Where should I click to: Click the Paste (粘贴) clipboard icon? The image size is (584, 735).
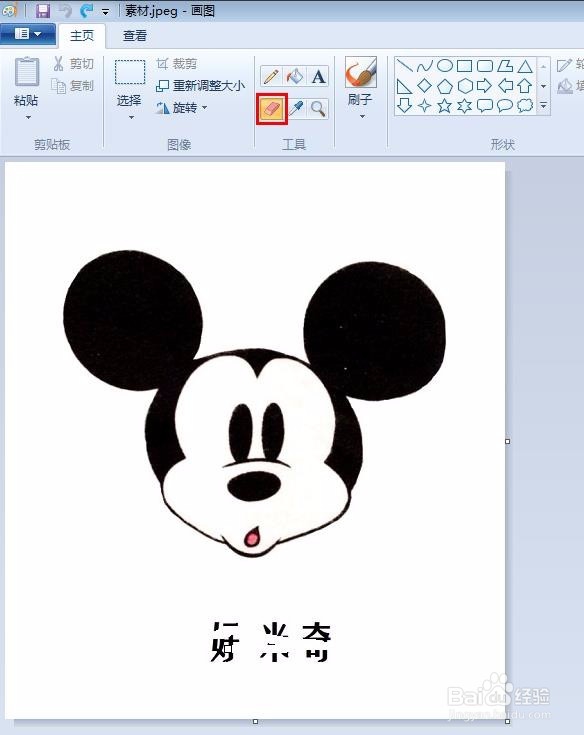click(27, 71)
